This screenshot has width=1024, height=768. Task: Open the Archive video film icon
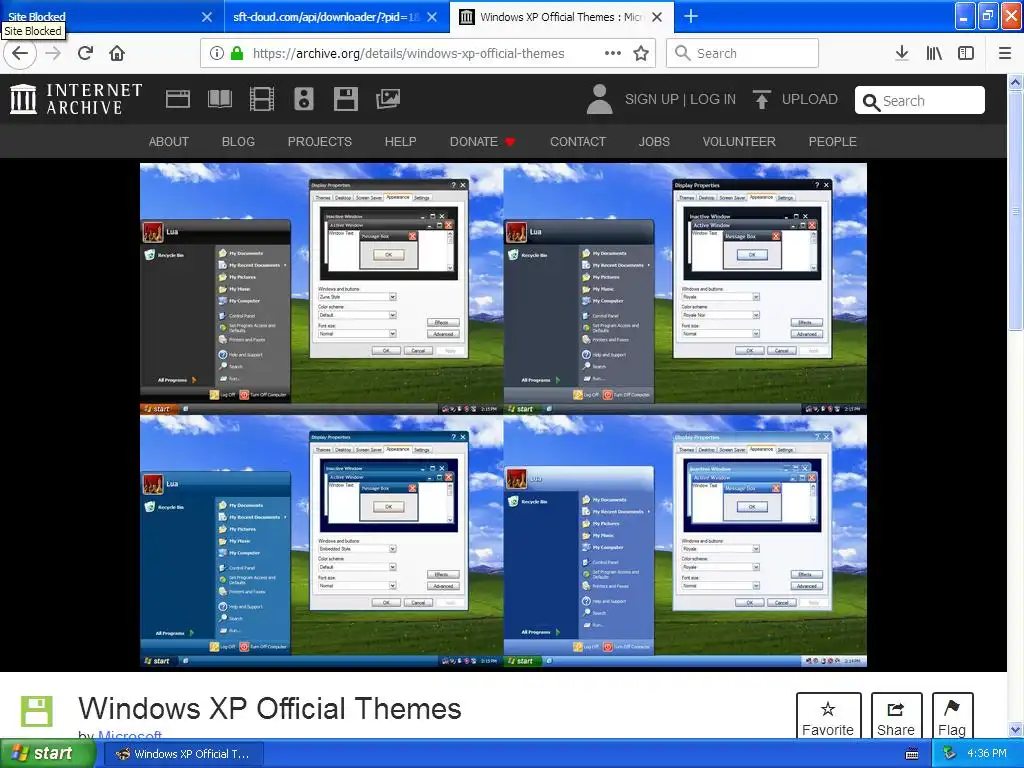(262, 99)
